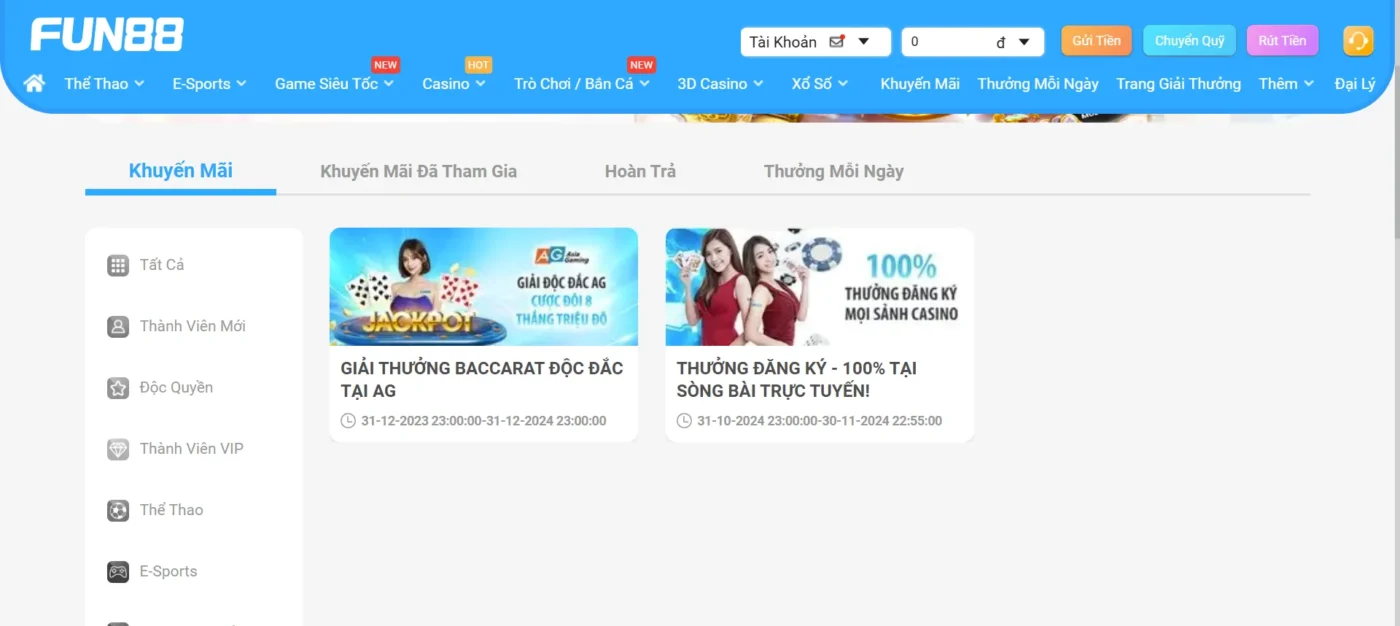Open the Casino menu dropdown
Image resolution: width=1400 pixels, height=626 pixels.
point(453,84)
